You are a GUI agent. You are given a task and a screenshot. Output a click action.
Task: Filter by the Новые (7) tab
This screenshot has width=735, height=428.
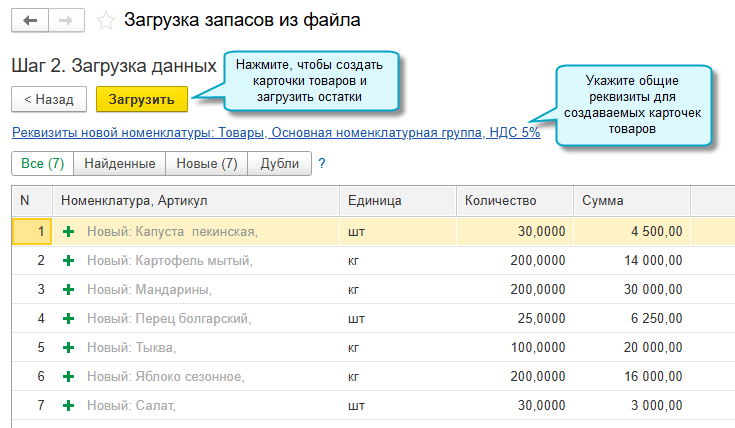coord(206,163)
